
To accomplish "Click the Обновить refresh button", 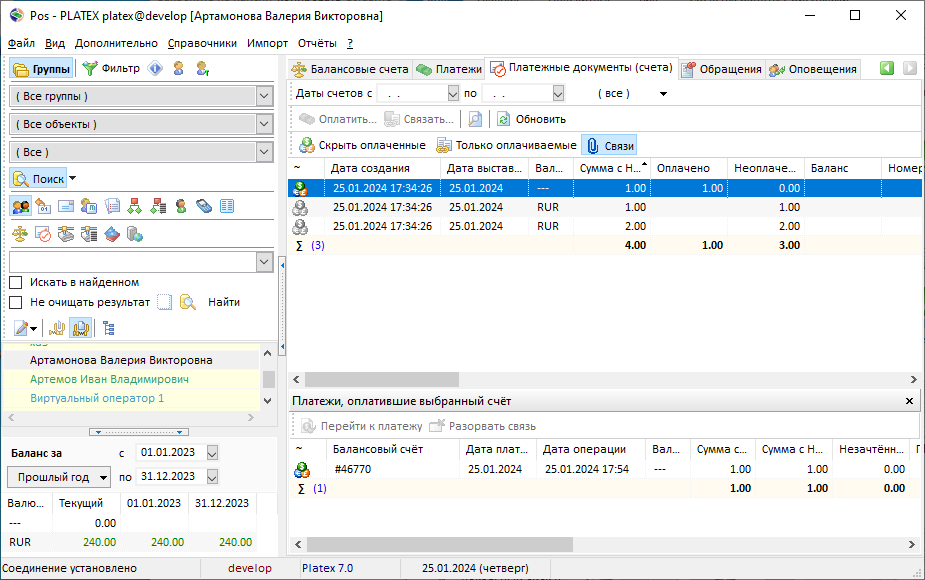I will point(531,119).
